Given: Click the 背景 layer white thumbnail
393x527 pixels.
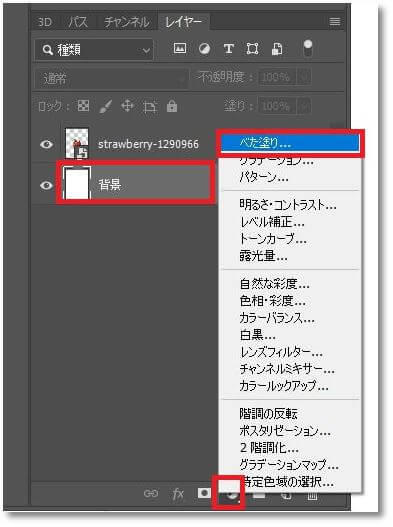Looking at the screenshot, I should tap(77, 184).
